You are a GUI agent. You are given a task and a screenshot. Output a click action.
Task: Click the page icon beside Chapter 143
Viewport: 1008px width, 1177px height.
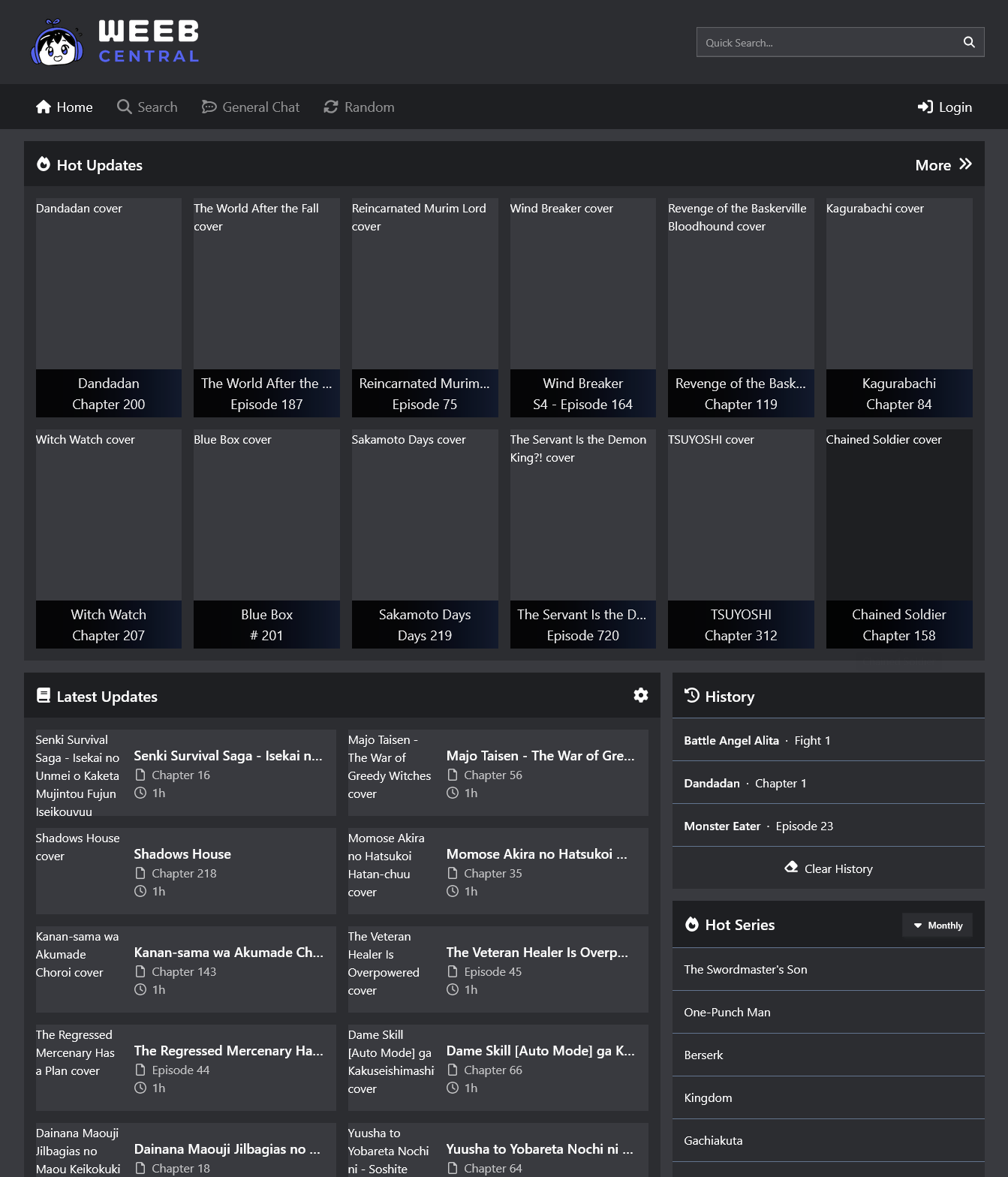[x=140, y=971]
